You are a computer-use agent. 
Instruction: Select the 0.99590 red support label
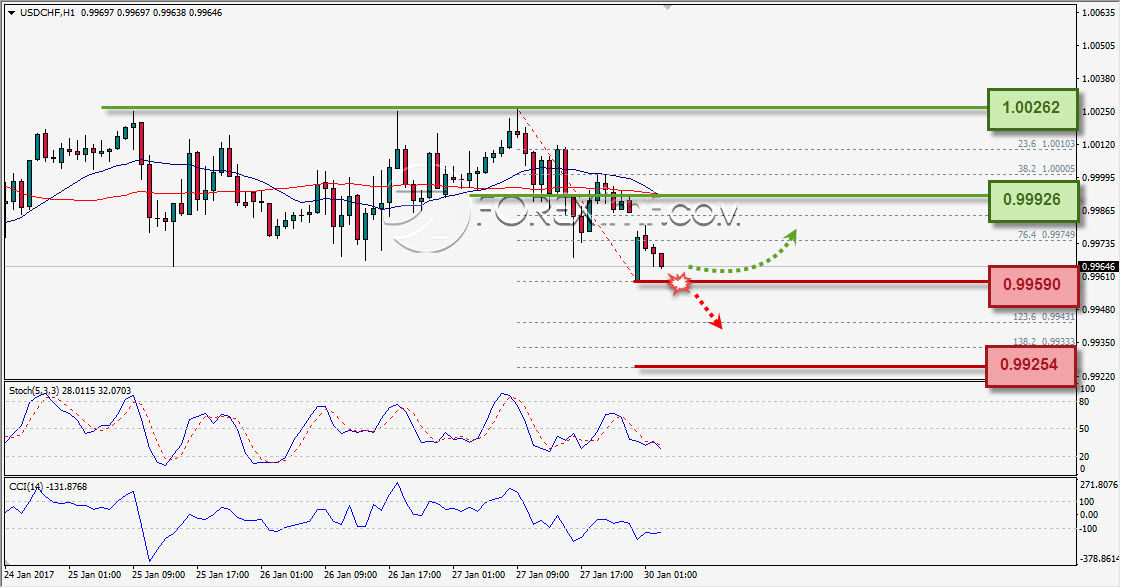(1032, 285)
